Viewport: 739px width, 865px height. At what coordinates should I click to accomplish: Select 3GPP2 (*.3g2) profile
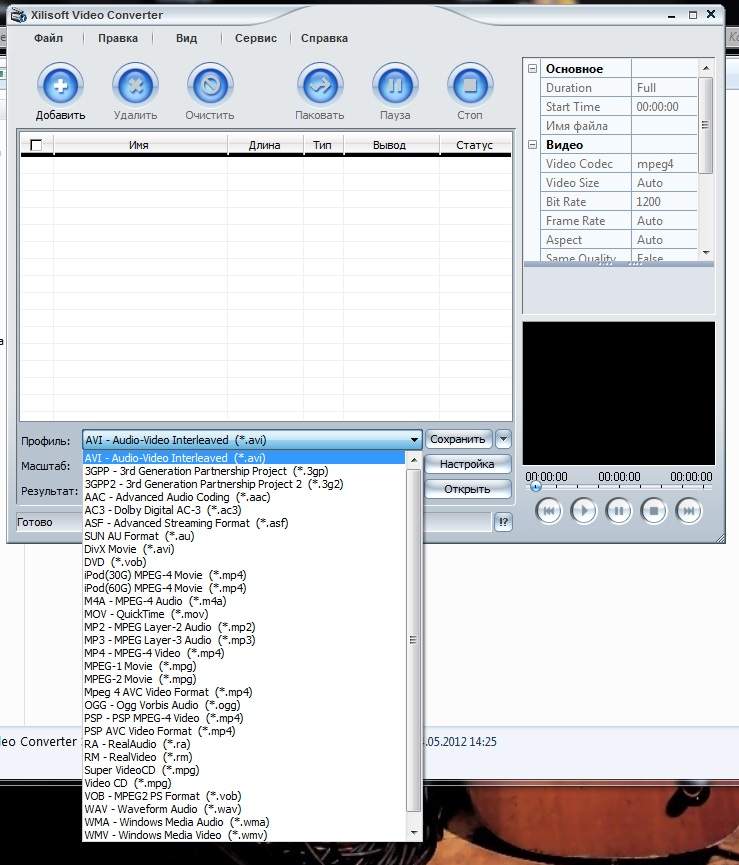click(243, 484)
